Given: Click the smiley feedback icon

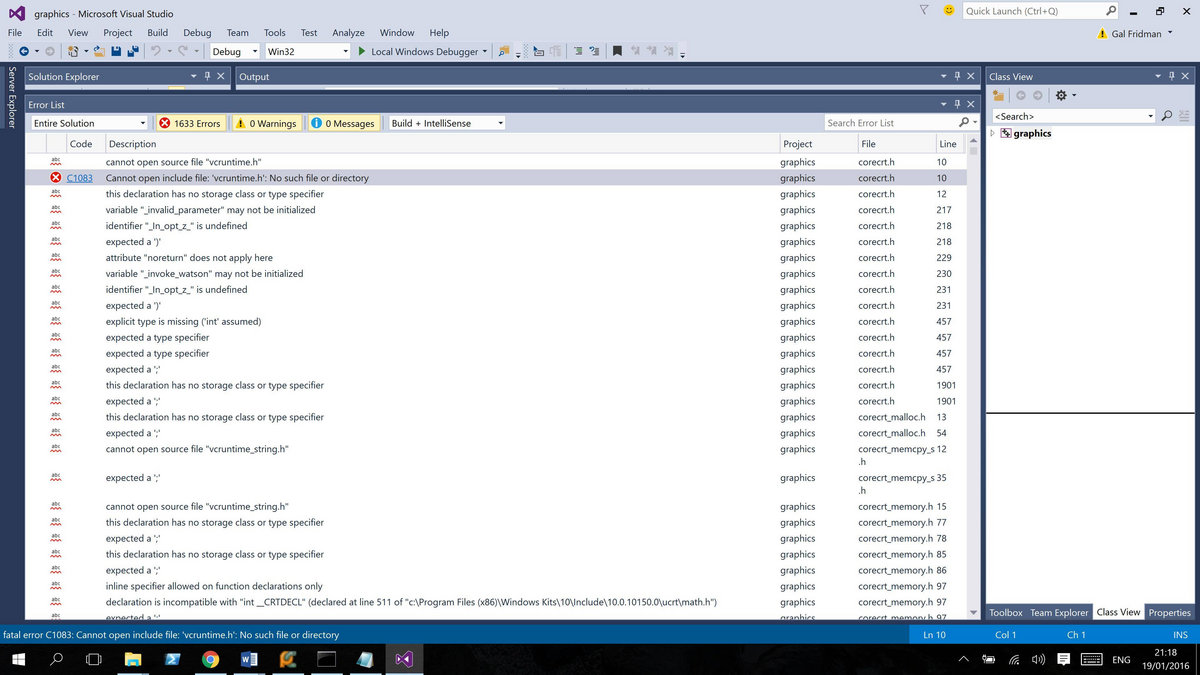Looking at the screenshot, I should [947, 11].
